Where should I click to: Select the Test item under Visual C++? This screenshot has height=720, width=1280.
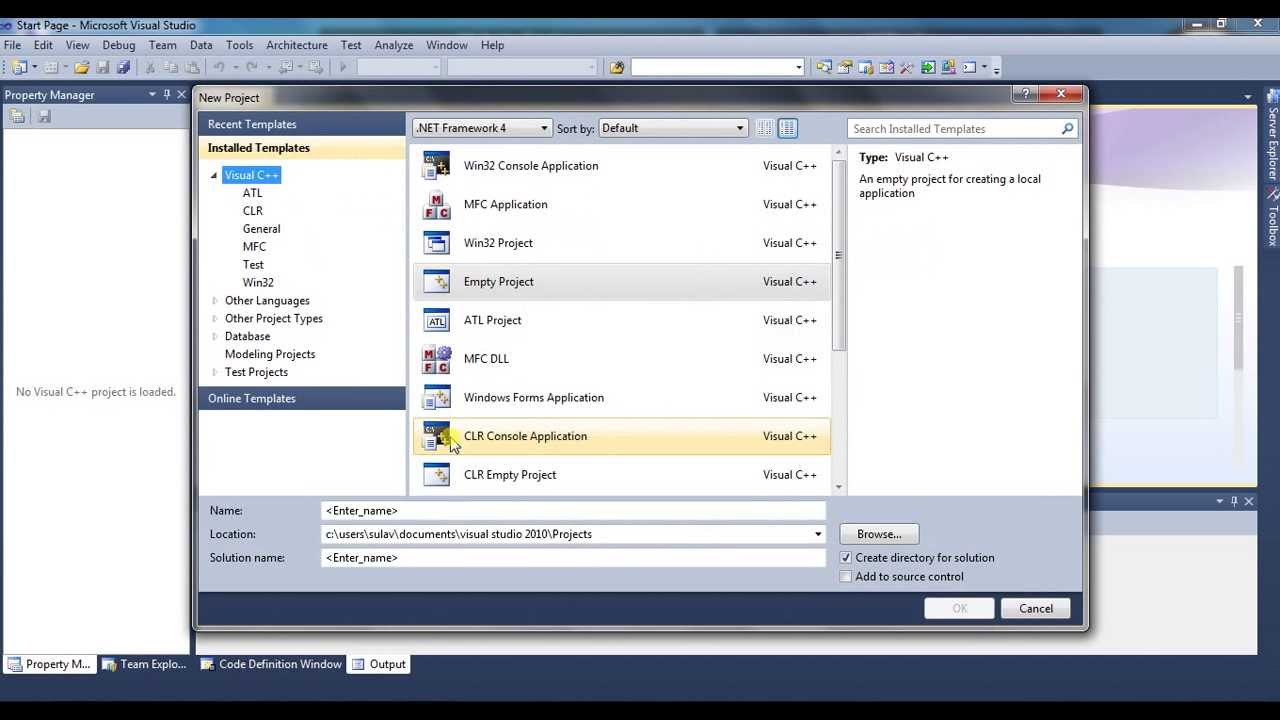tap(253, 265)
